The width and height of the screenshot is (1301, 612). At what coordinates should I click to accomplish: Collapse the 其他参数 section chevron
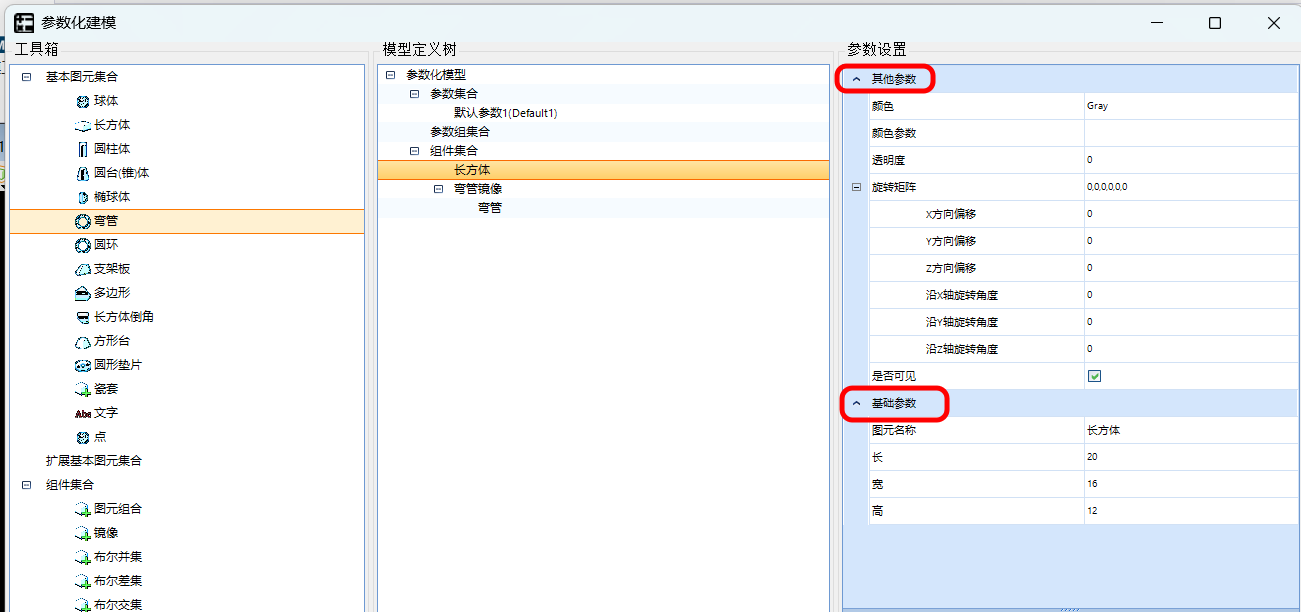click(856, 78)
